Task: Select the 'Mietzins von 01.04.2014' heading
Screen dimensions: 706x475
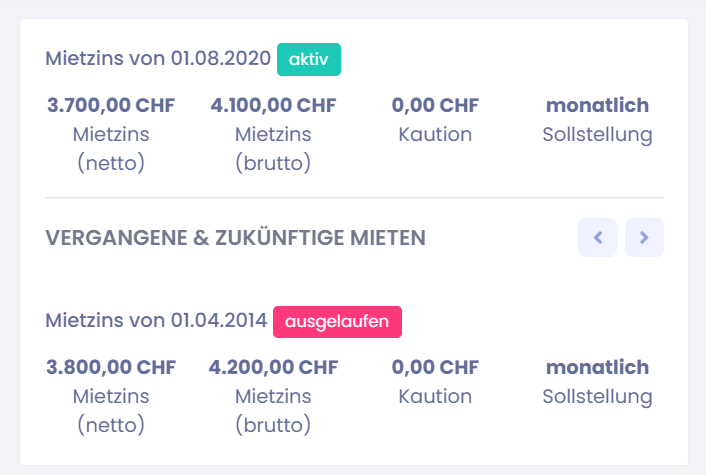Action: tap(156, 321)
